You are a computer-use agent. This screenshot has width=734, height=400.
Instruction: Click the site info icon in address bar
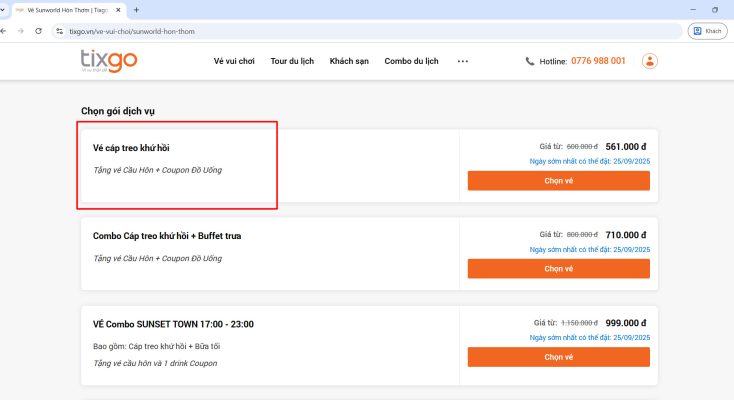pyautogui.click(x=60, y=31)
